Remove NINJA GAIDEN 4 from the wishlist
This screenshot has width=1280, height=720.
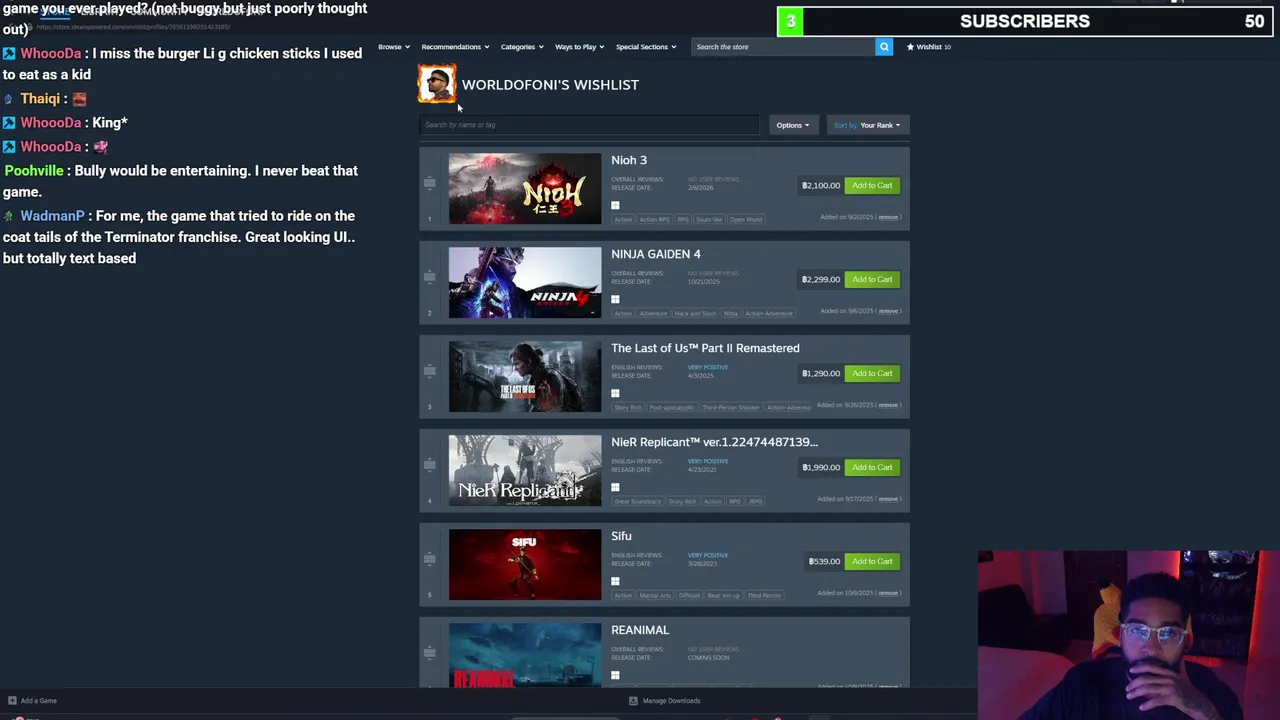tap(888, 311)
